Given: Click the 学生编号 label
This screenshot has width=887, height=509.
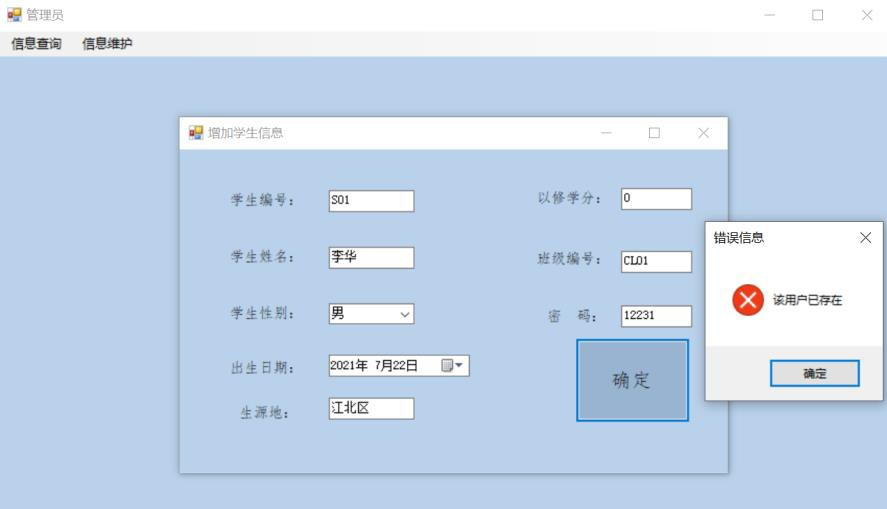Looking at the screenshot, I should (263, 200).
